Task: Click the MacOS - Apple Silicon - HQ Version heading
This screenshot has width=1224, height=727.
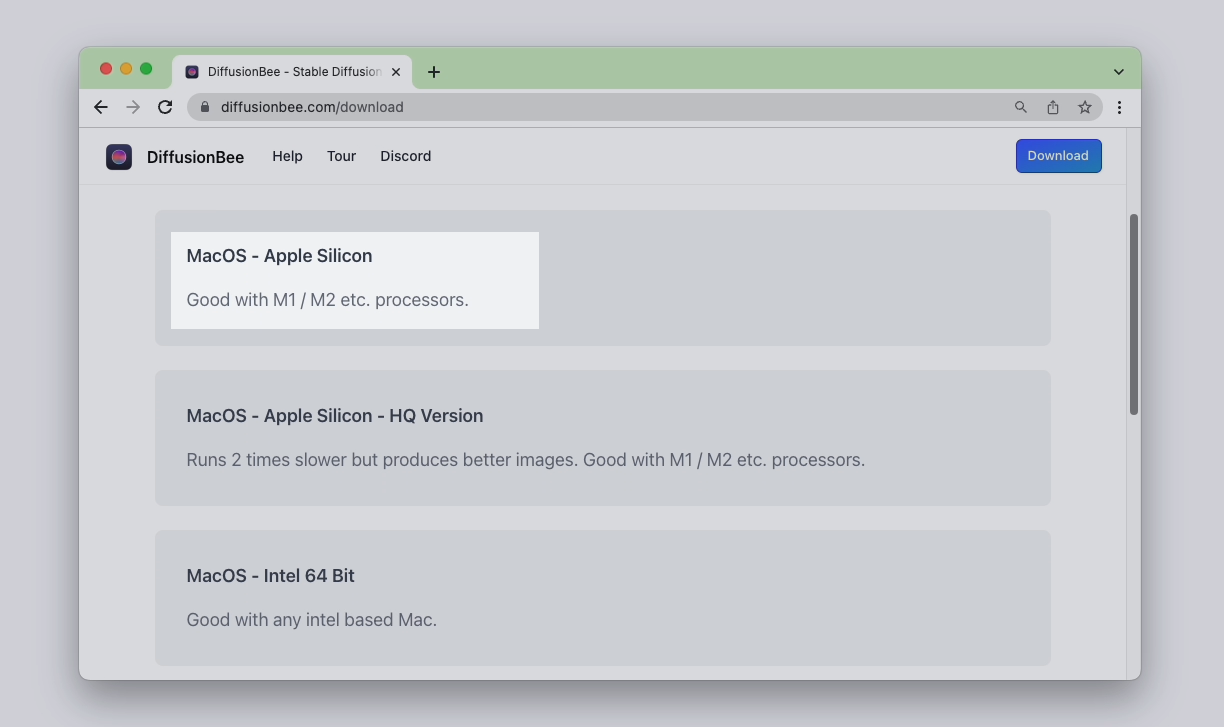Action: (x=335, y=416)
